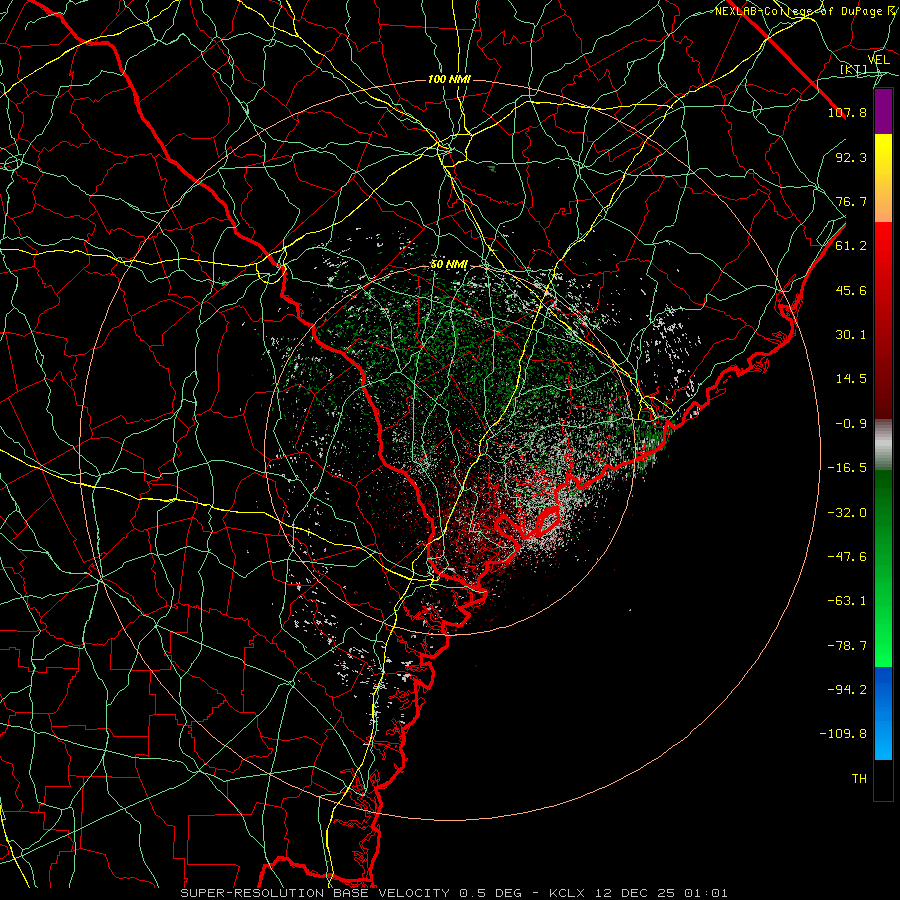Click the [KT] units label

click(x=854, y=69)
